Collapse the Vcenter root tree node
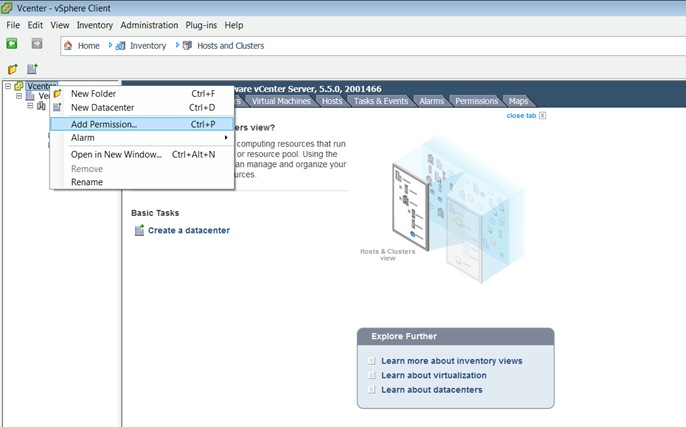Image resolution: width=686 pixels, height=427 pixels. pos(8,86)
